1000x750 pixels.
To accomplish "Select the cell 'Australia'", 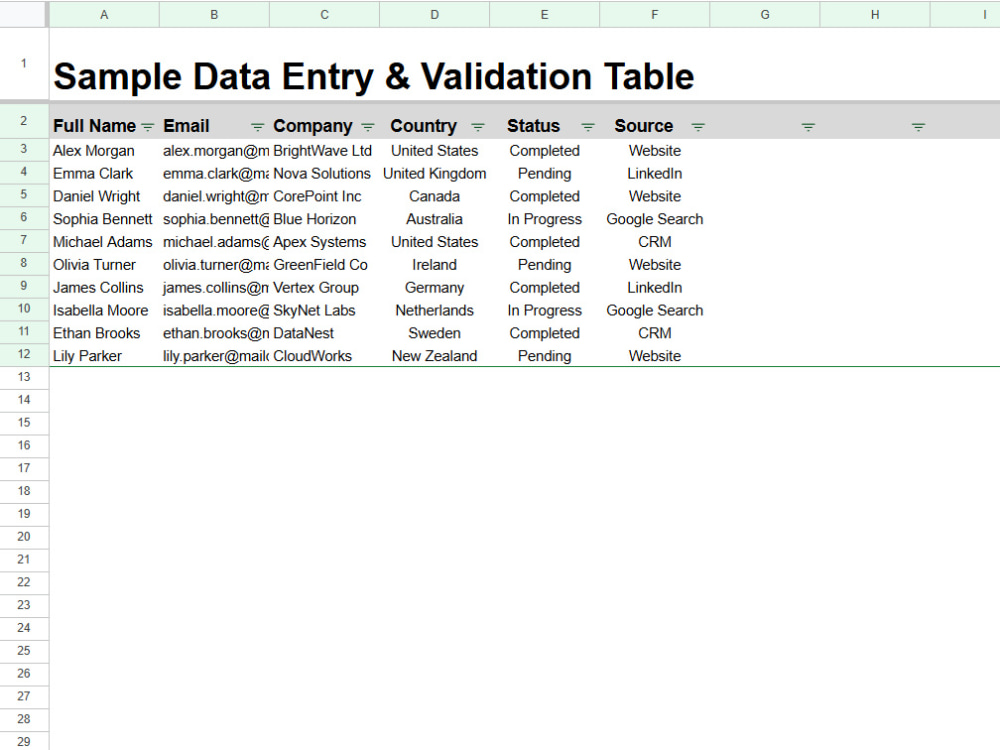I will pos(434,219).
